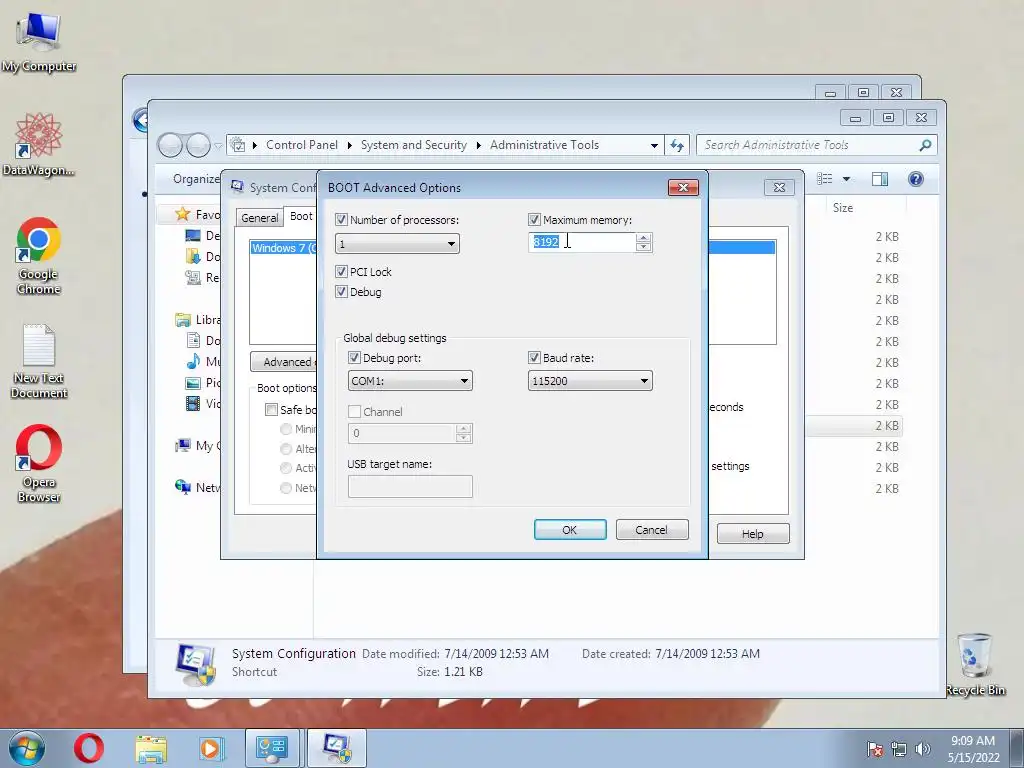Open taskbar clock showing 9:09 AM
The width and height of the screenshot is (1024, 768).
(973, 748)
